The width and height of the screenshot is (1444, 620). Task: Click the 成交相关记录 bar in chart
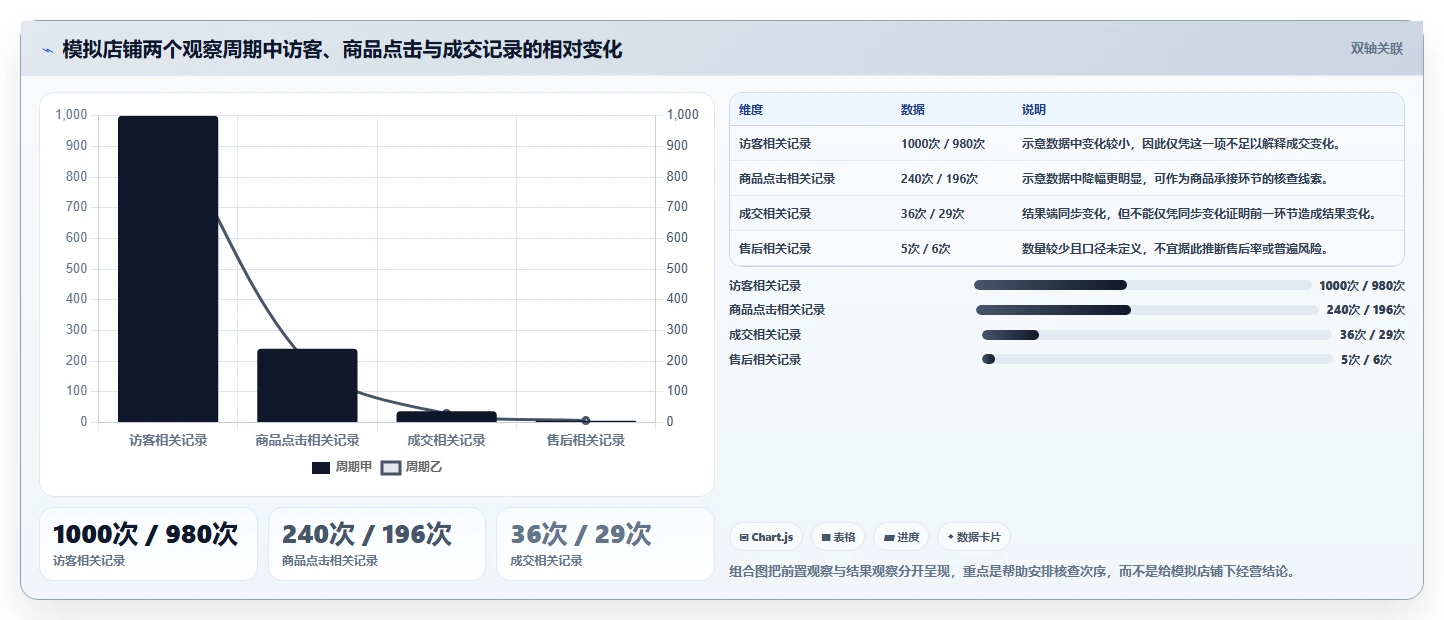pos(446,416)
